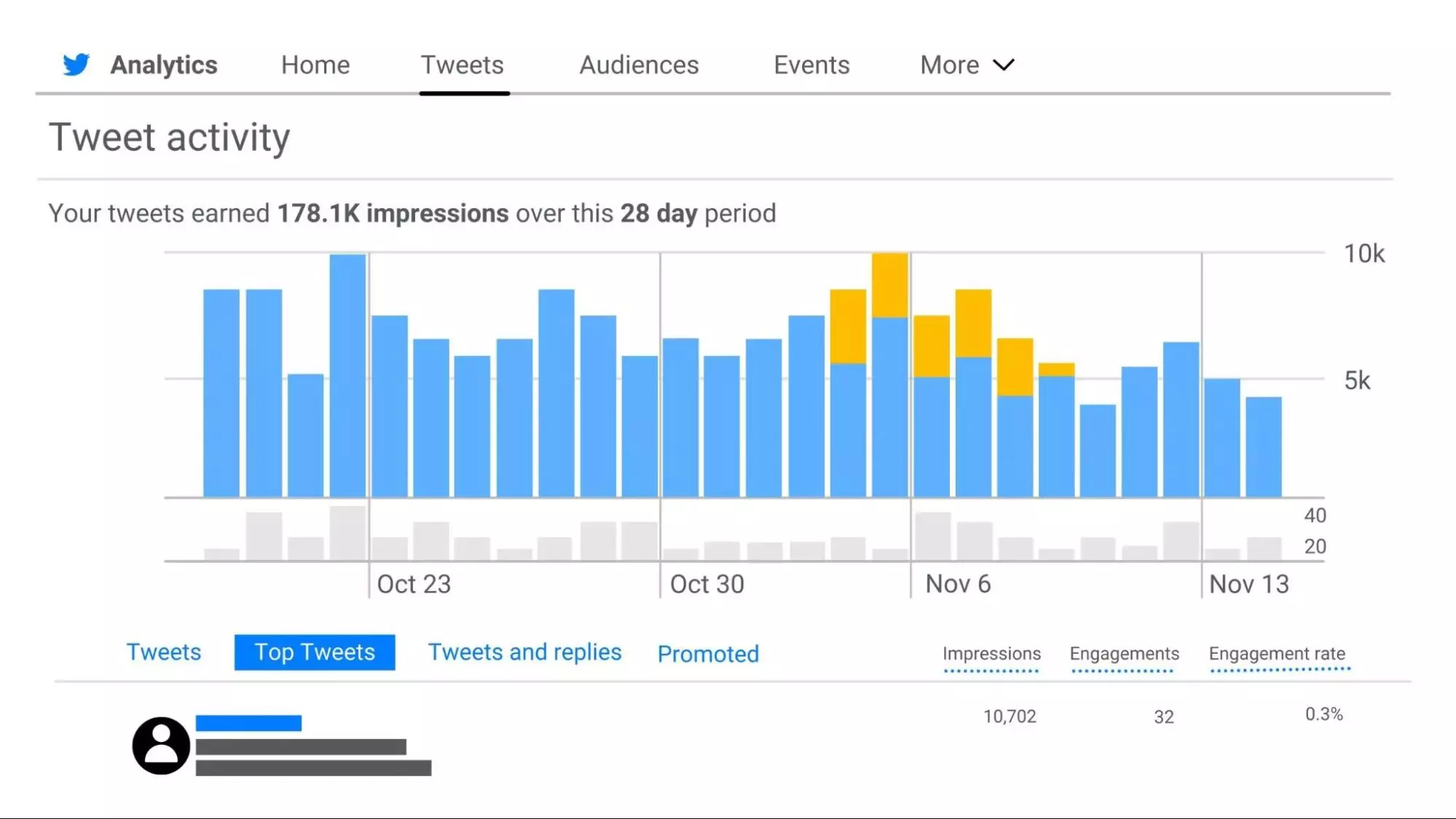
Task: Open the Events section
Action: [811, 65]
